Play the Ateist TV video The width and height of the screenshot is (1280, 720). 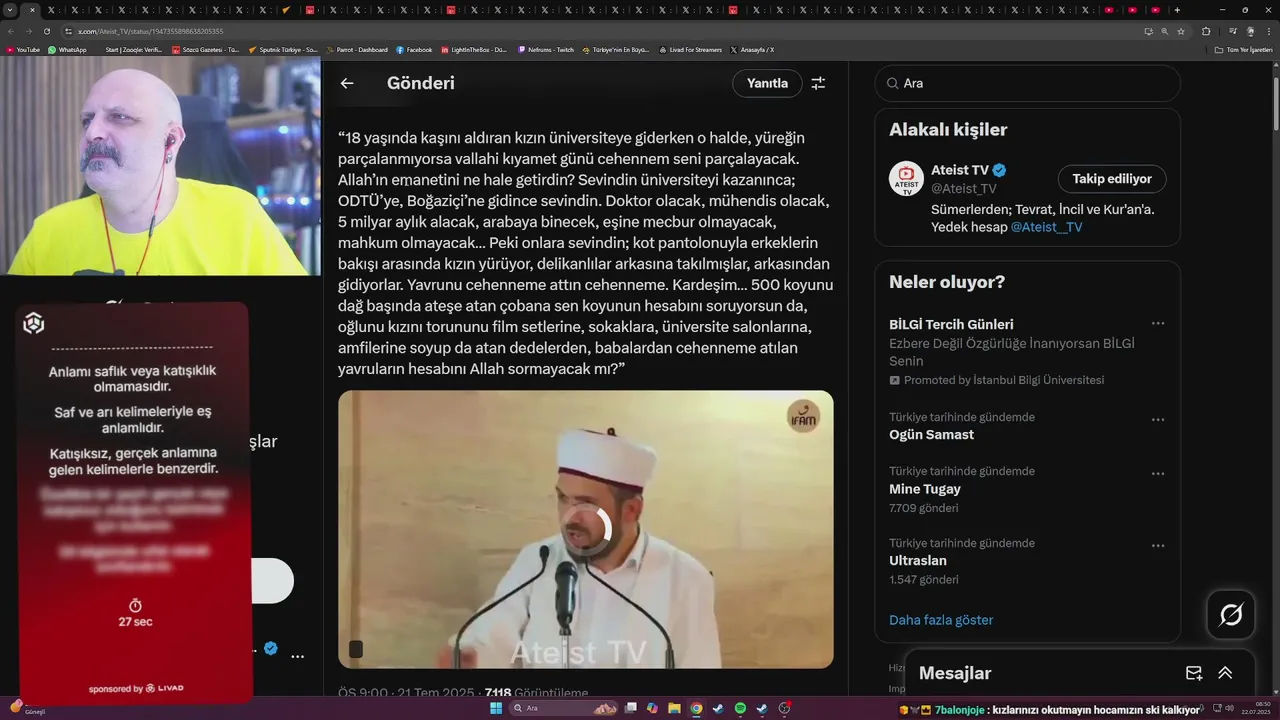click(586, 529)
